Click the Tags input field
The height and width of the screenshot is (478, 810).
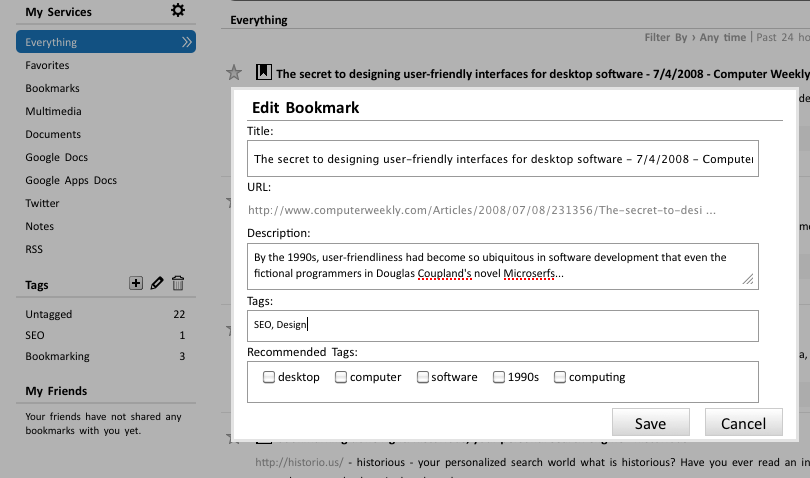(x=503, y=326)
